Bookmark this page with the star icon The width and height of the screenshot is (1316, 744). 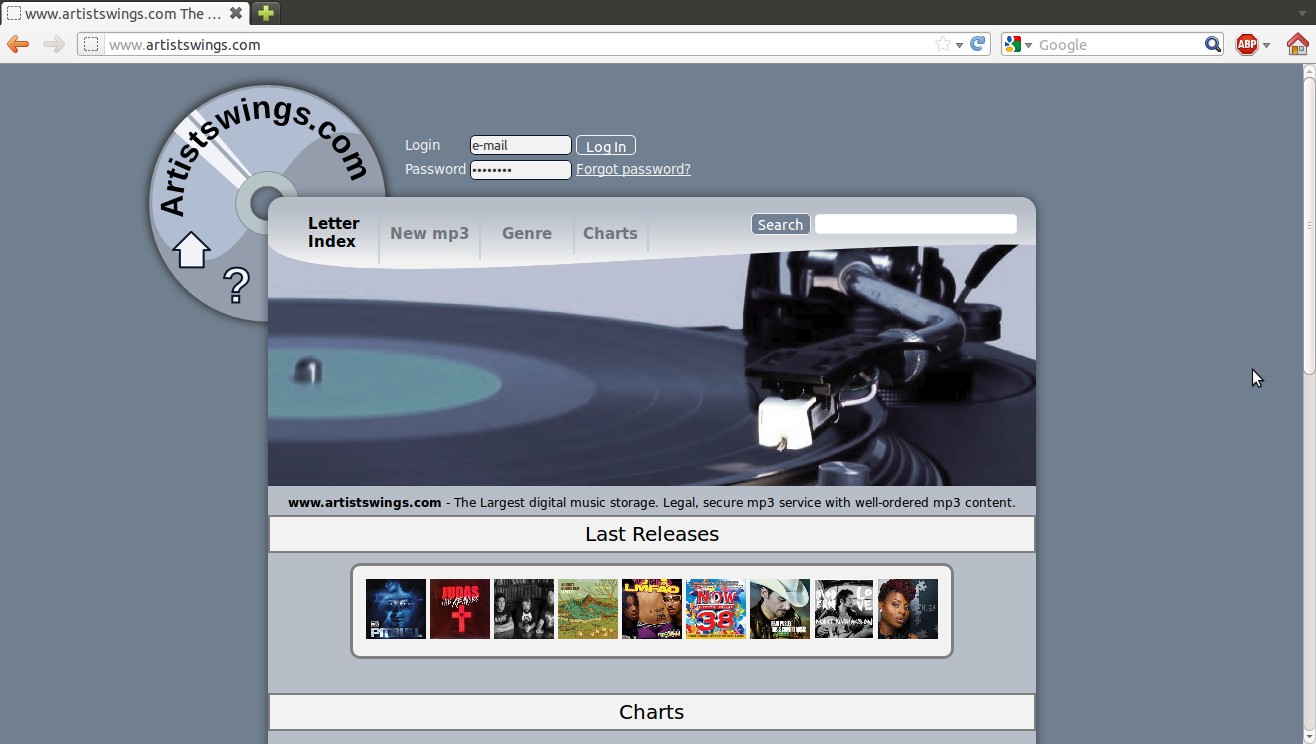tap(942, 44)
